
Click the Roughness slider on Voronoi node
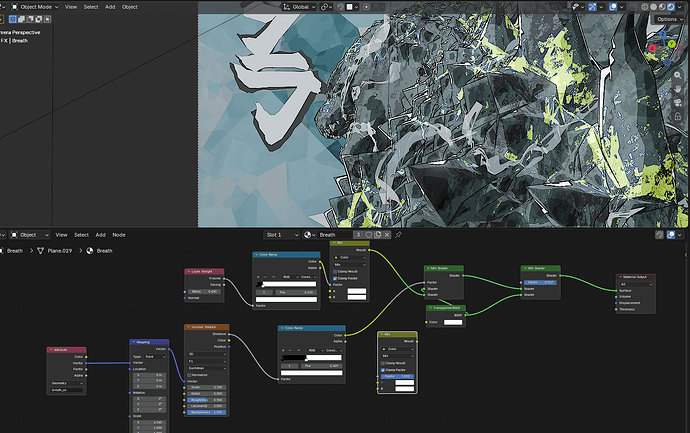(206, 400)
